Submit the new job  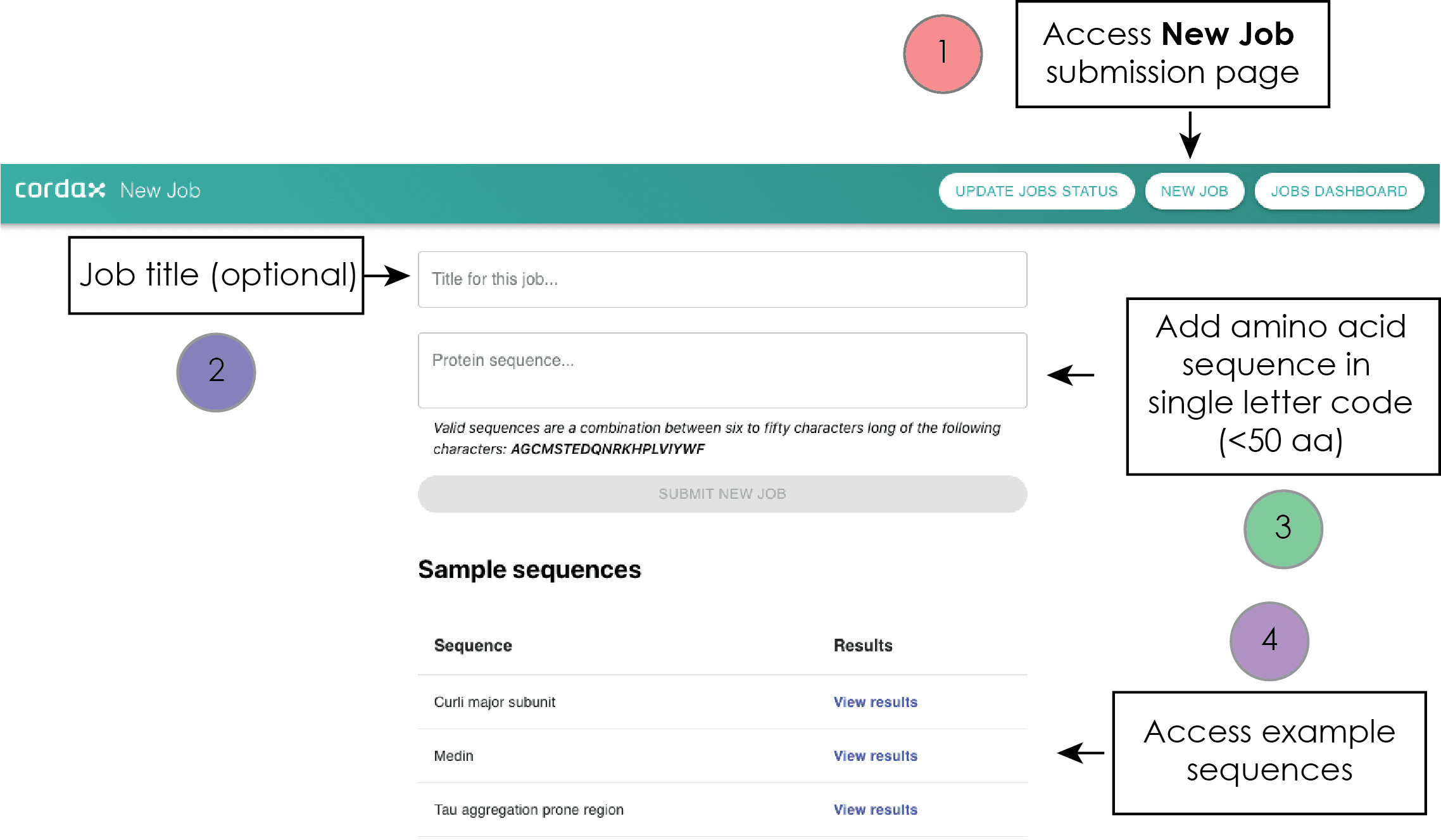pos(722,494)
